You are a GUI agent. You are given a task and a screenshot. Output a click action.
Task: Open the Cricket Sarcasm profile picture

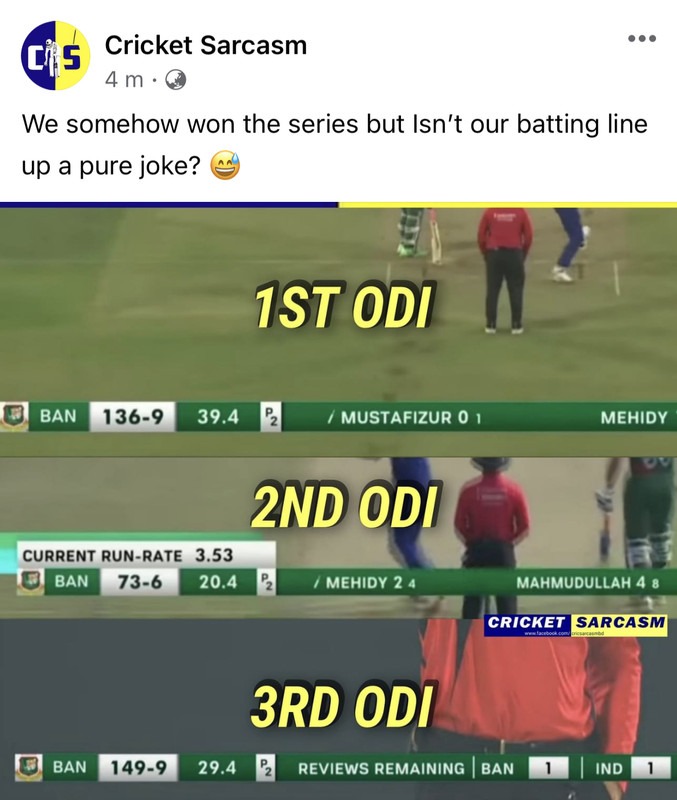55,55
